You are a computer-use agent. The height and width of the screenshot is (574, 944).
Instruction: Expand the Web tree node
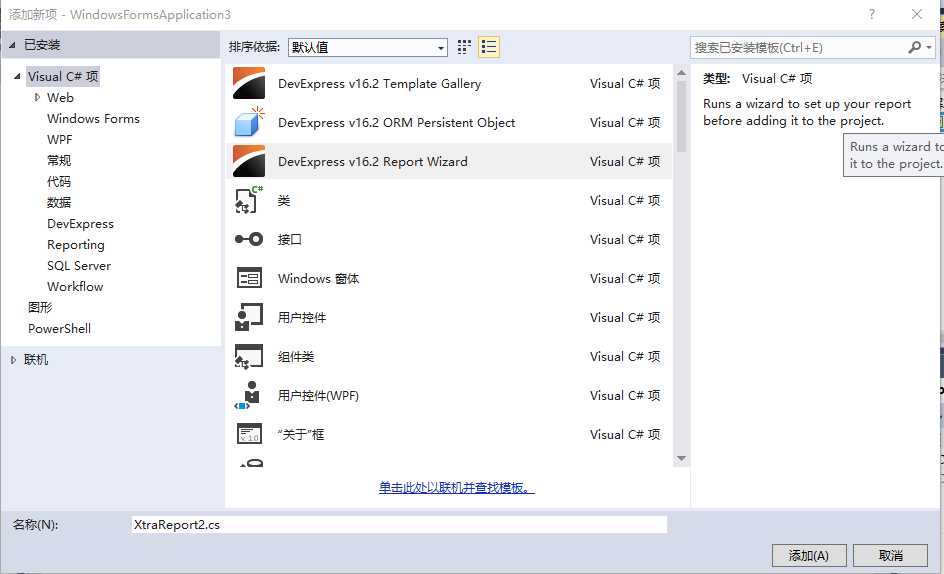pos(37,97)
